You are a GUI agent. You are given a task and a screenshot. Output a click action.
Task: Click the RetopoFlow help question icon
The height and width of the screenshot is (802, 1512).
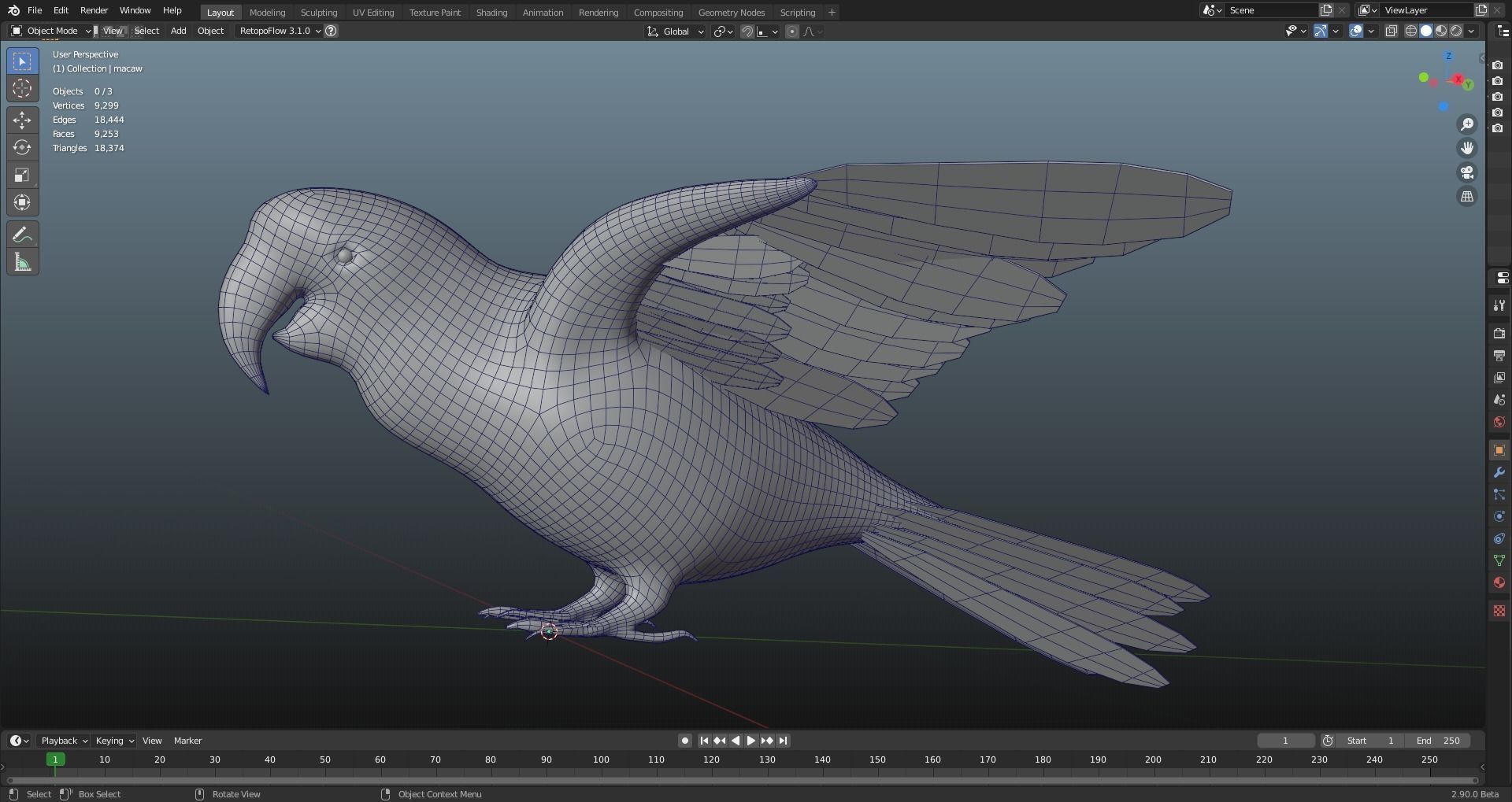tap(332, 31)
